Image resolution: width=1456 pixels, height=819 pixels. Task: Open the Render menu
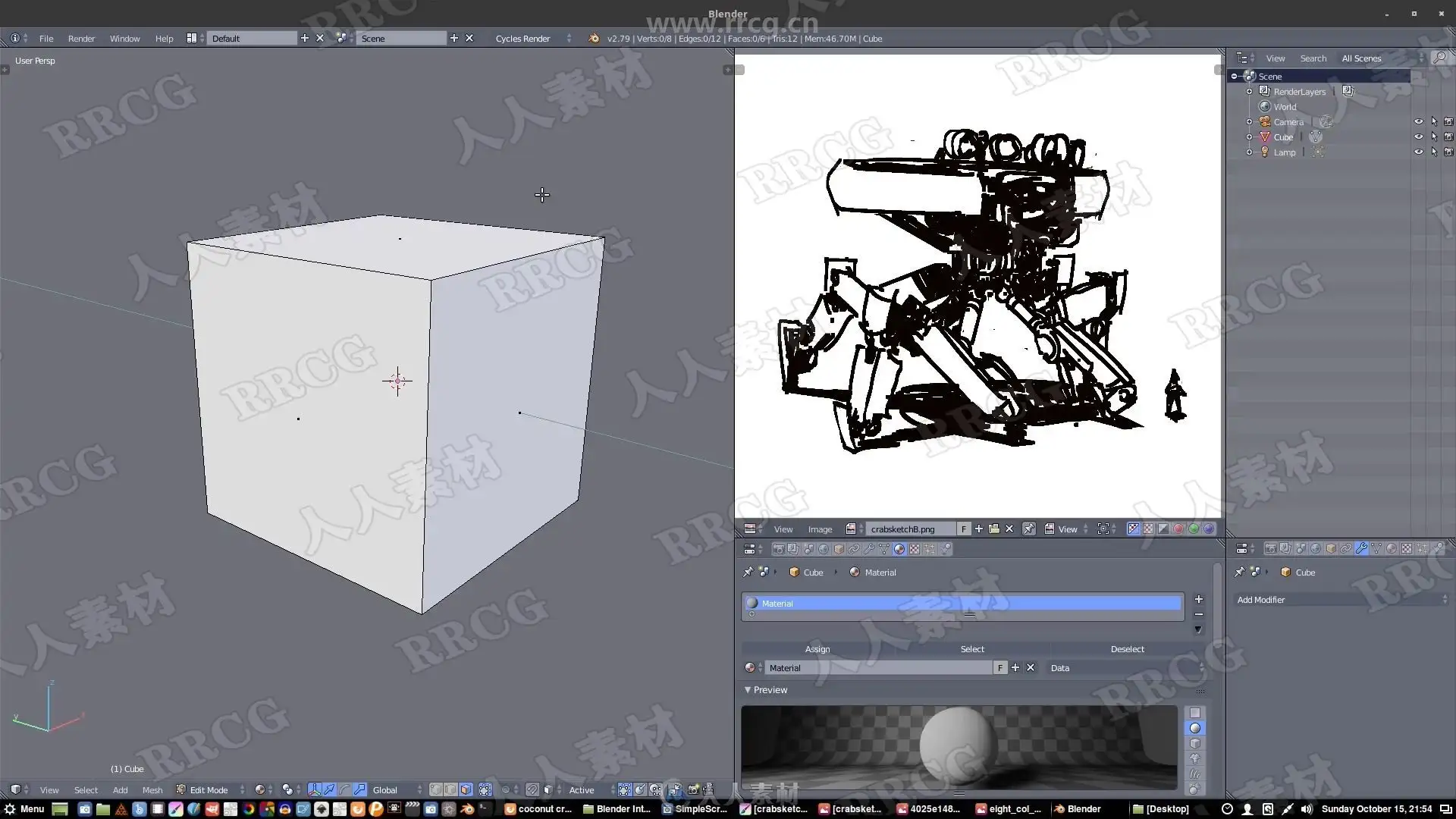tap(81, 38)
